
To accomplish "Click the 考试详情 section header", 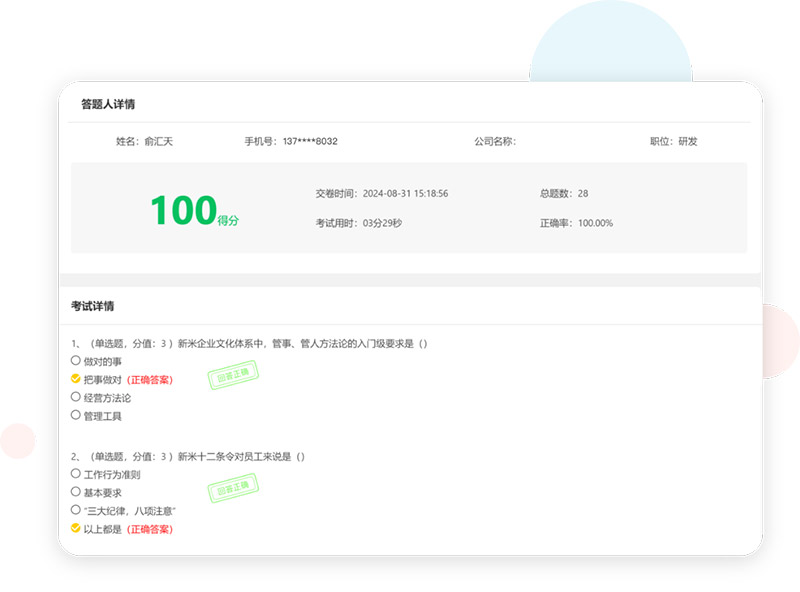I will tap(92, 306).
